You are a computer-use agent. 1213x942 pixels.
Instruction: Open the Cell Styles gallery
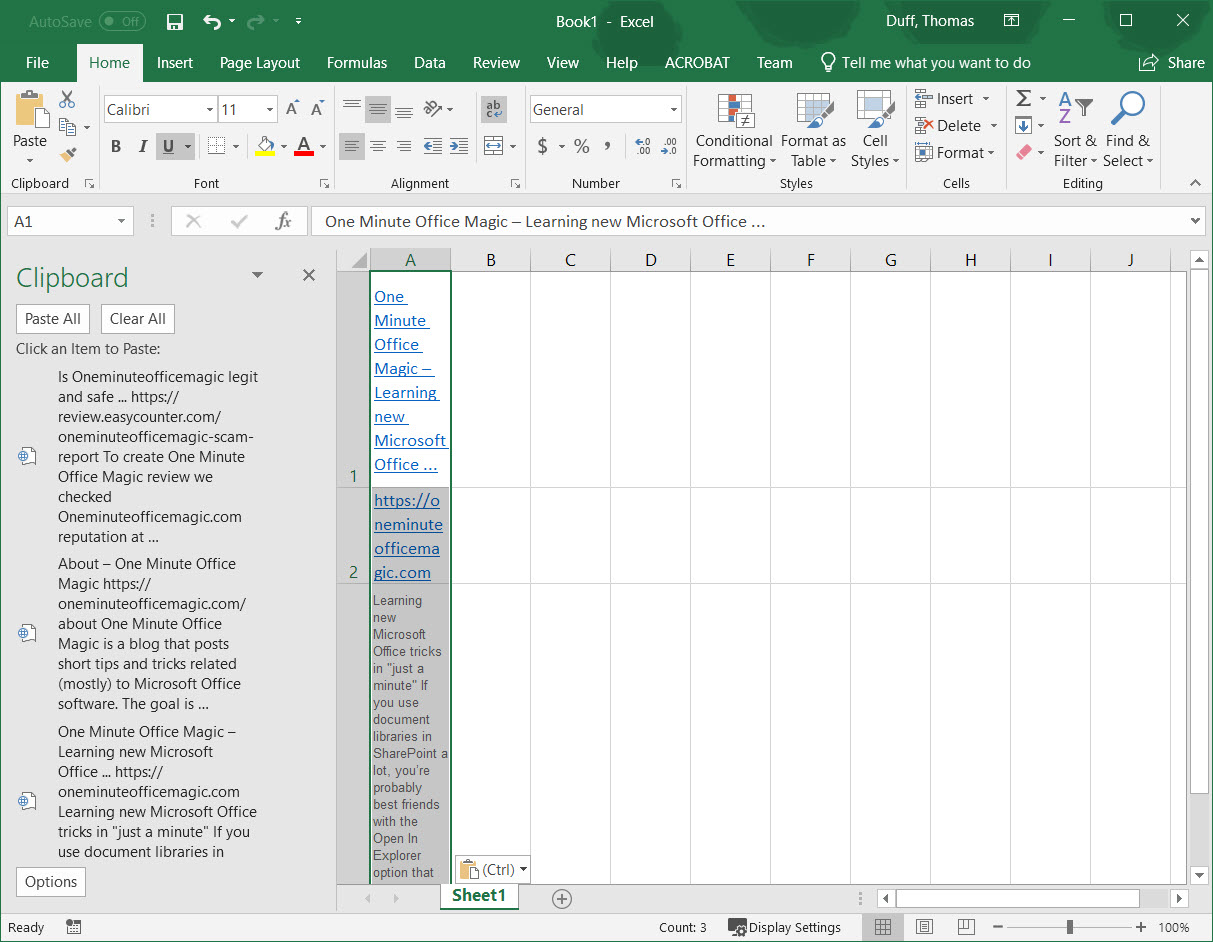(x=875, y=130)
